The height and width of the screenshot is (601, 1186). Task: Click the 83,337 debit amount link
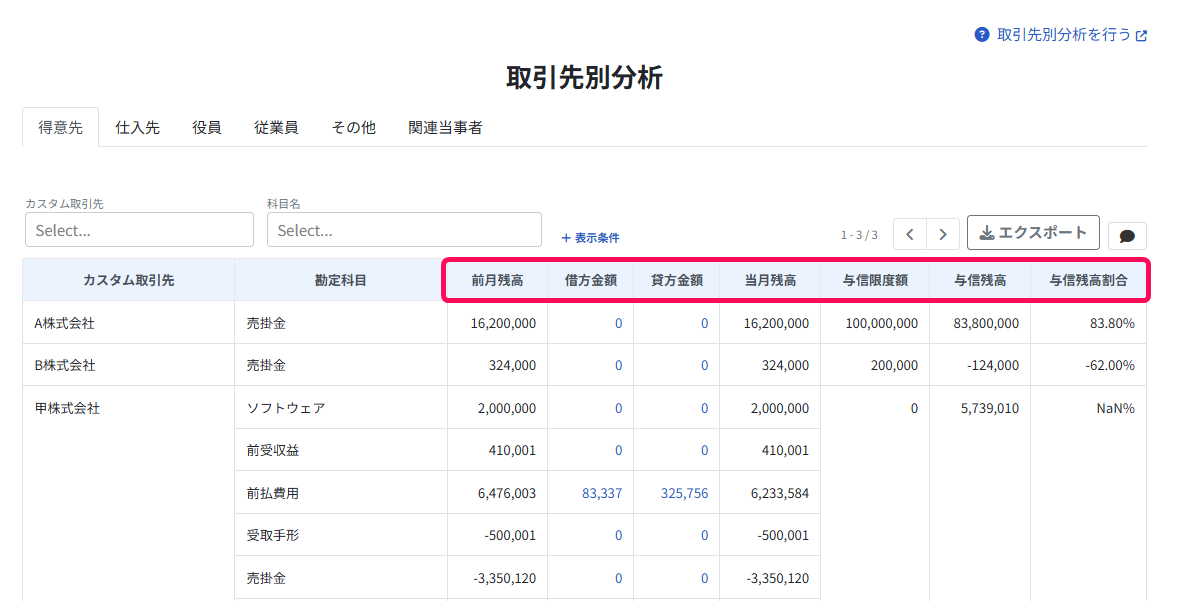(x=602, y=493)
